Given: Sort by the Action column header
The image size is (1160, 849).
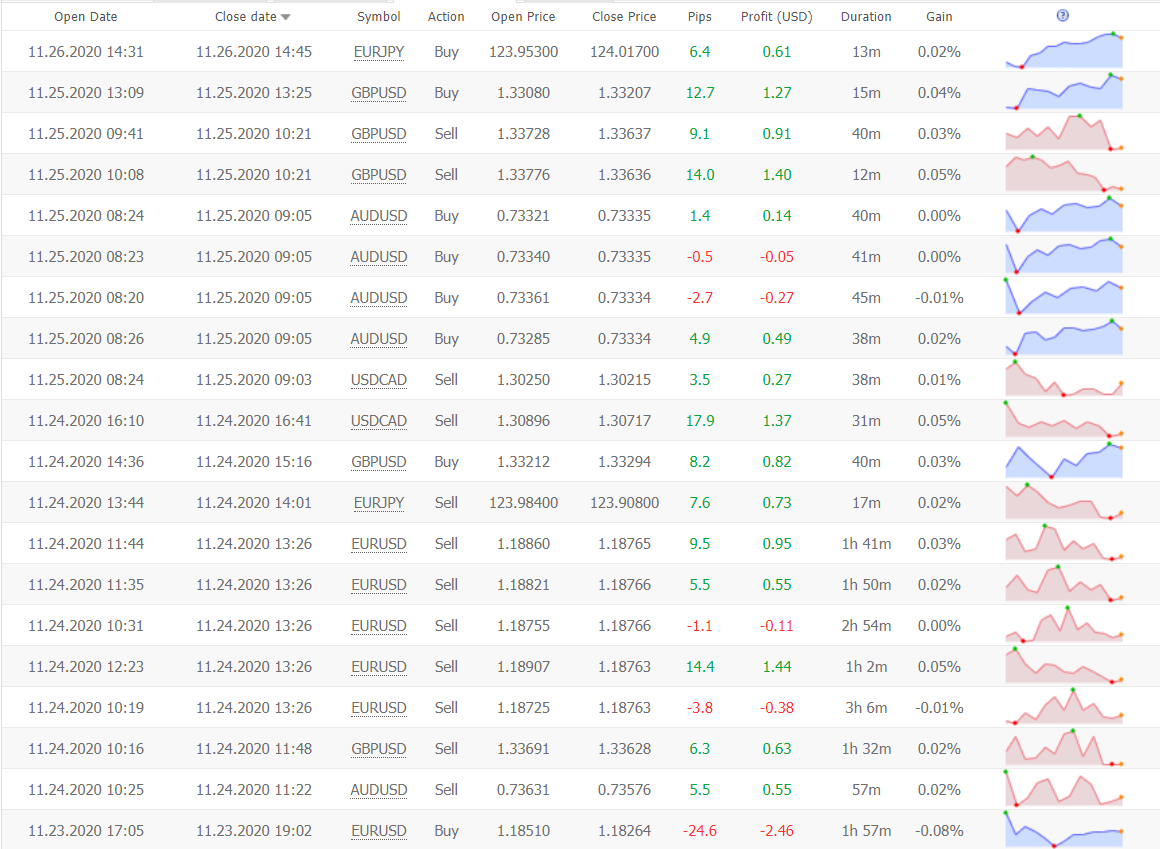Looking at the screenshot, I should point(446,17).
